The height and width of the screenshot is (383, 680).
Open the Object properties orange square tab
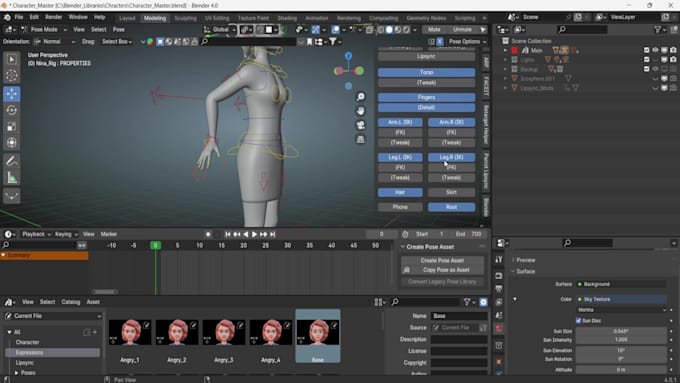499,362
